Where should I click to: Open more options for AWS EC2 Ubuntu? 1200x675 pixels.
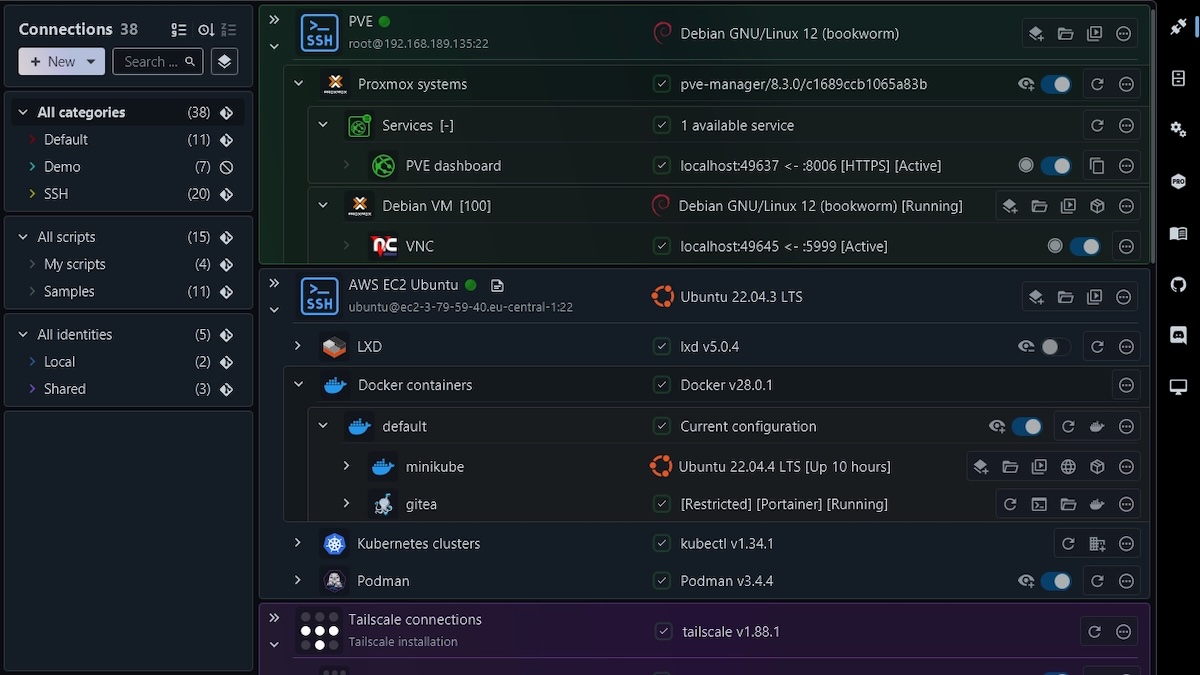pyautogui.click(x=1124, y=297)
